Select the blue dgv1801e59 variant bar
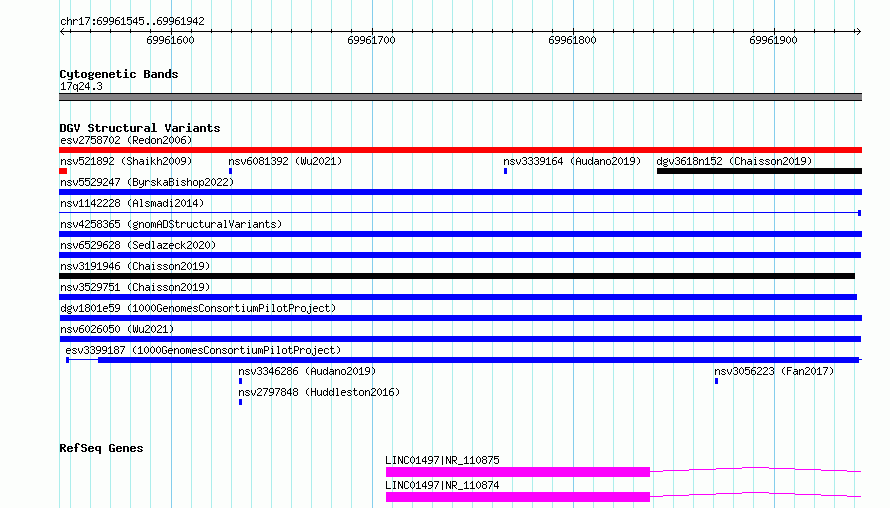The image size is (890, 508). coord(460,318)
